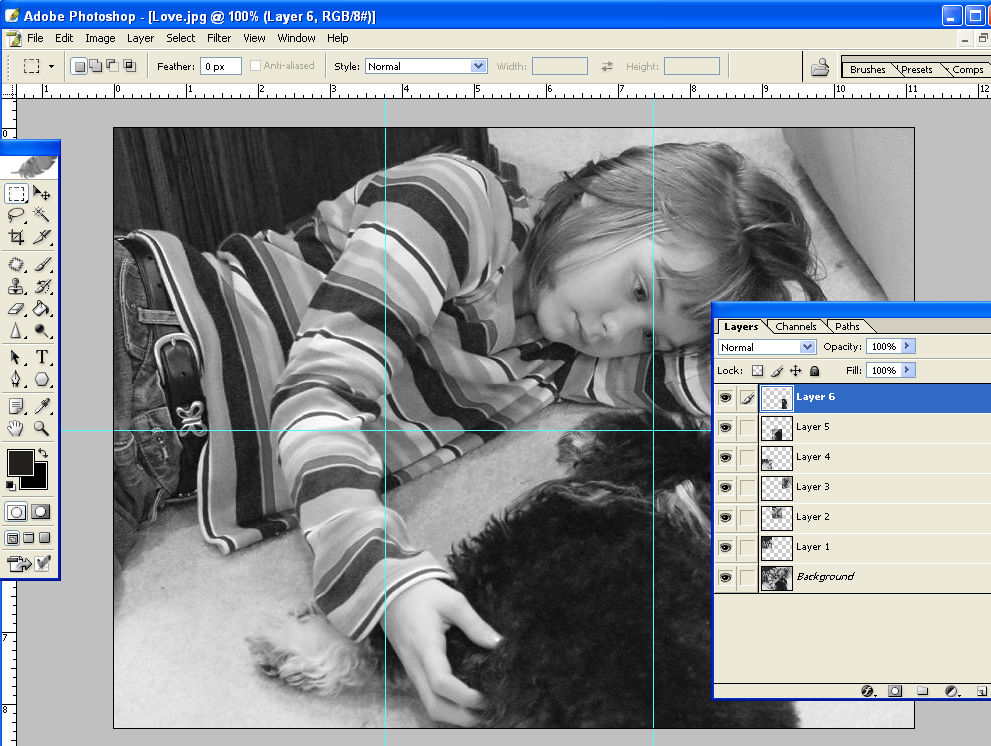Select the Brush tool
Screen dimensions: 991x746
[x=42, y=264]
